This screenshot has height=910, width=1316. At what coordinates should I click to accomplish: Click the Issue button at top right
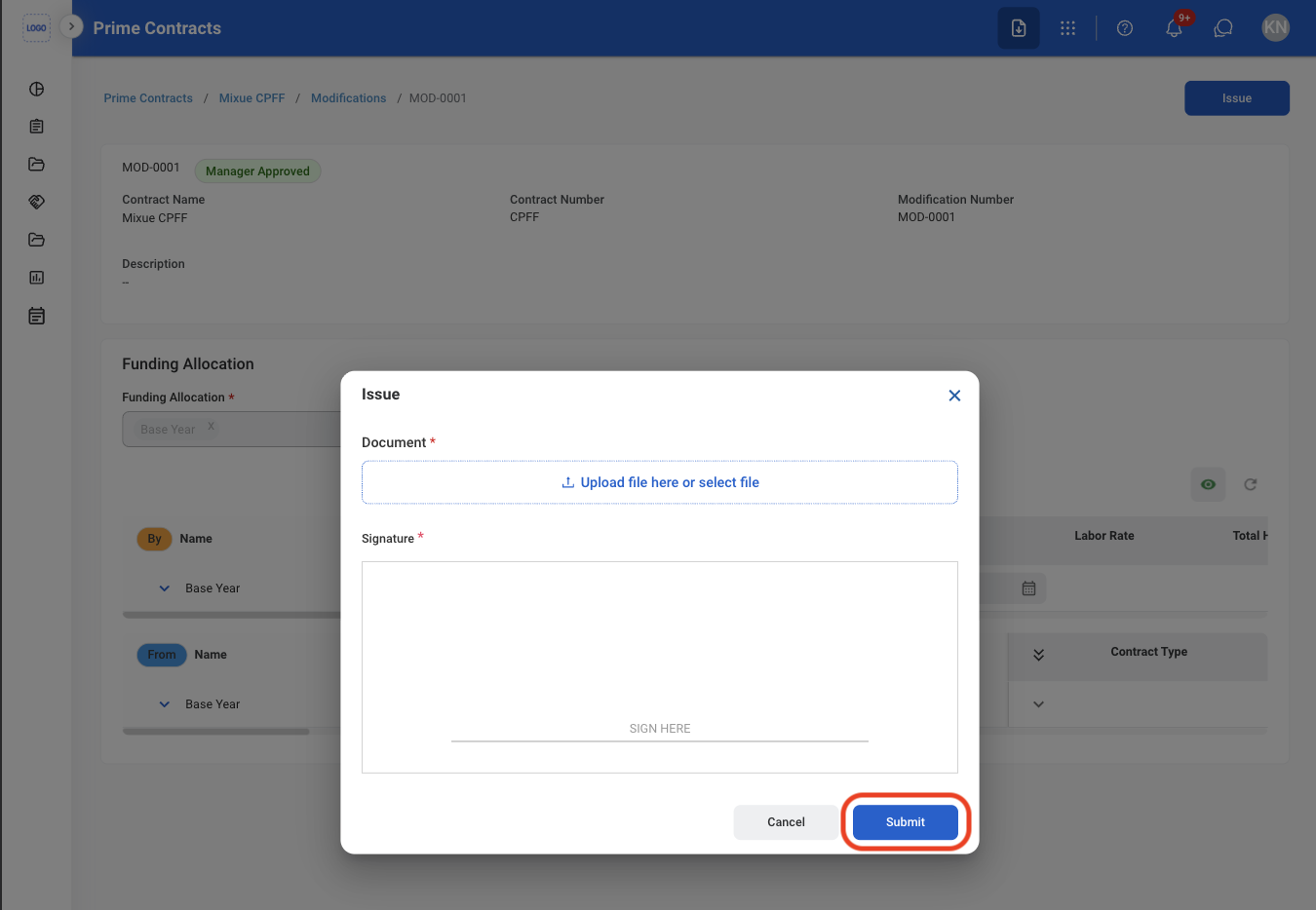coord(1237,98)
